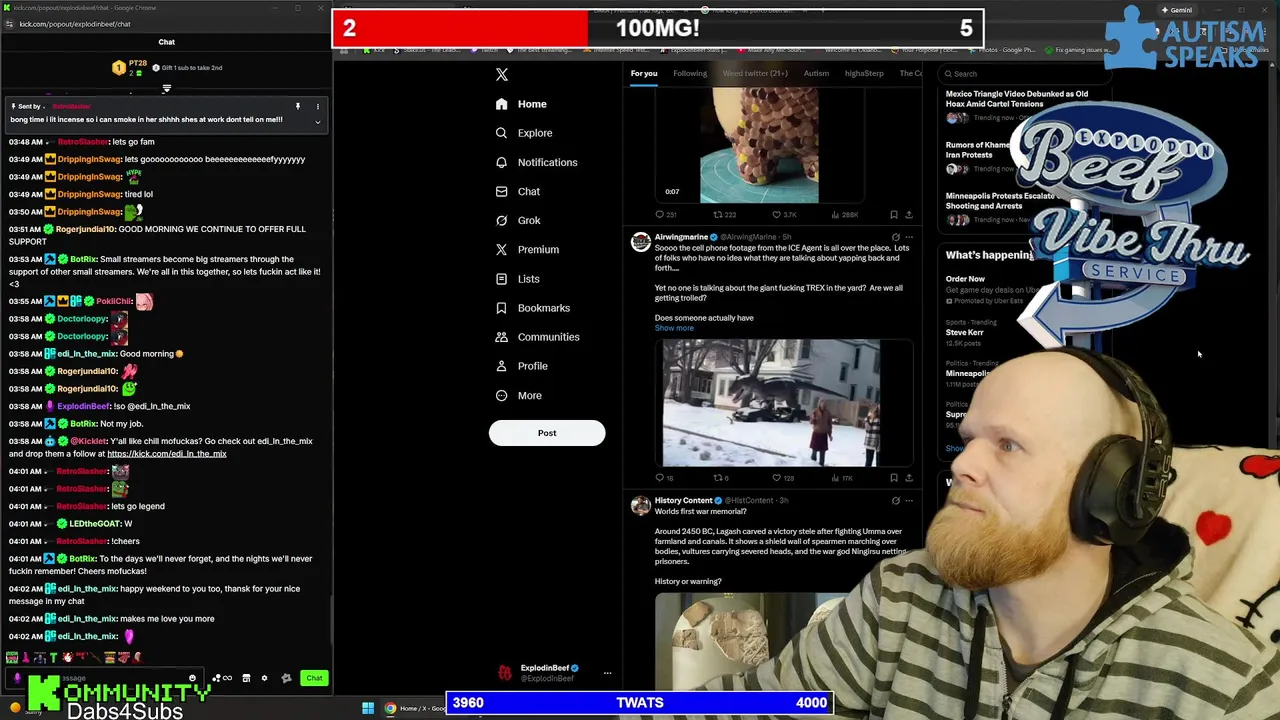This screenshot has height=720, width=1280.
Task: Open pinned message three-dot options
Action: pos(317,106)
